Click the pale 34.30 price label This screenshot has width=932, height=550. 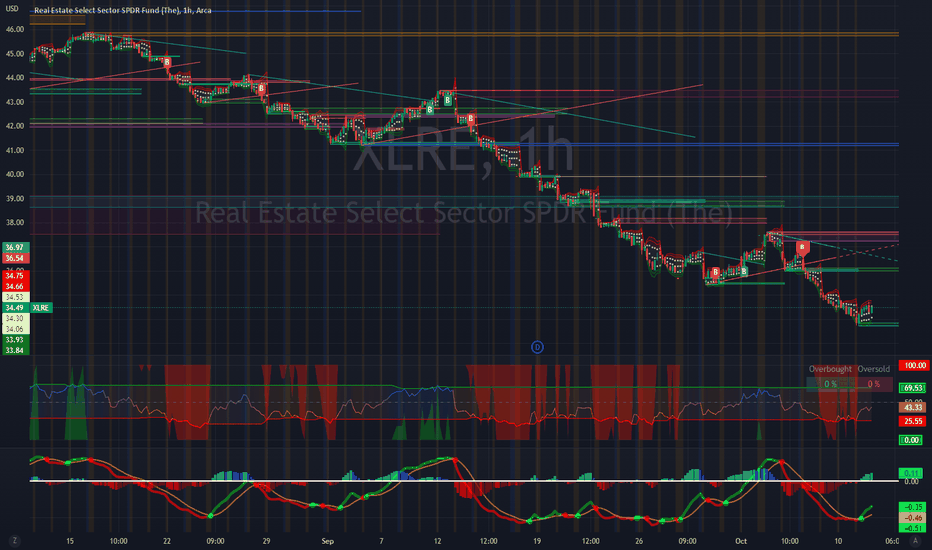point(15,318)
